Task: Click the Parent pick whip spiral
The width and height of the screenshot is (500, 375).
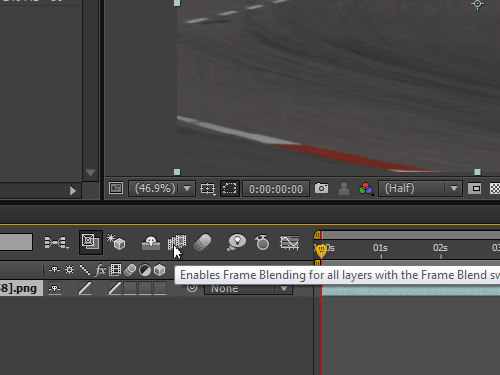Action: tap(192, 288)
